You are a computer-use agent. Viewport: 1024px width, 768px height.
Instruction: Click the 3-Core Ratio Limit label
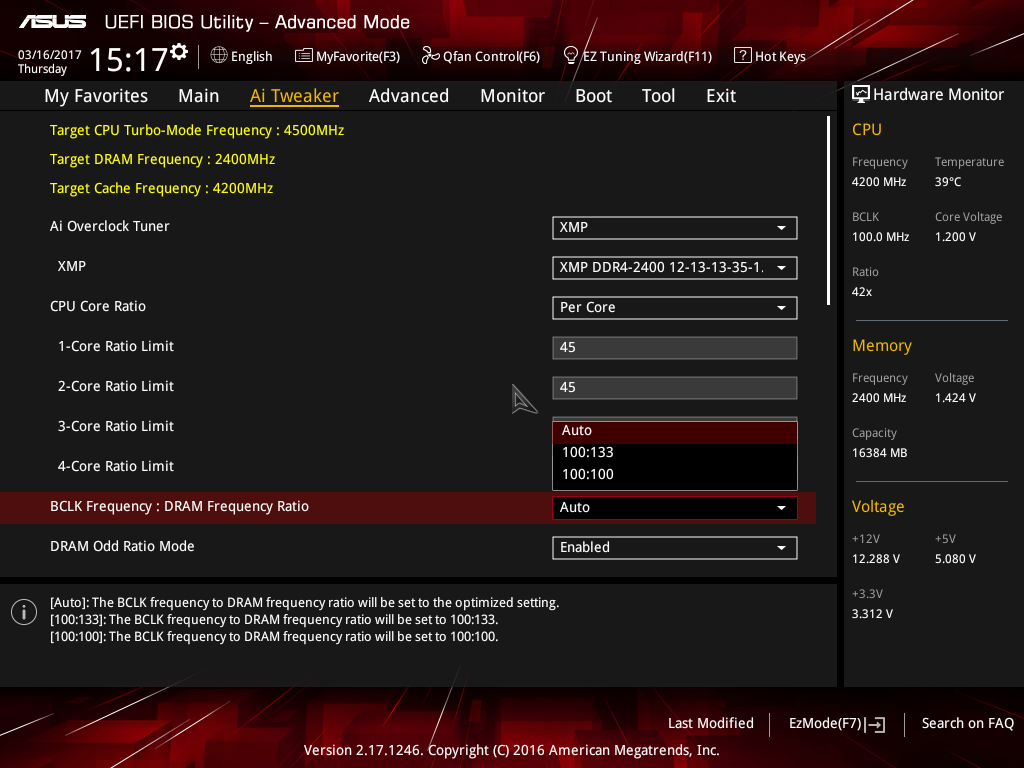[x=116, y=426]
